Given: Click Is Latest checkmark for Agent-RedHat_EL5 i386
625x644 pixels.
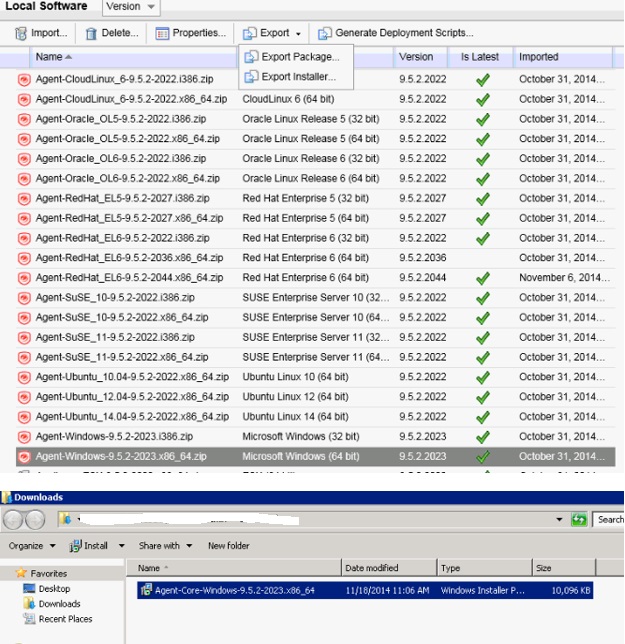Looking at the screenshot, I should pos(483,198).
